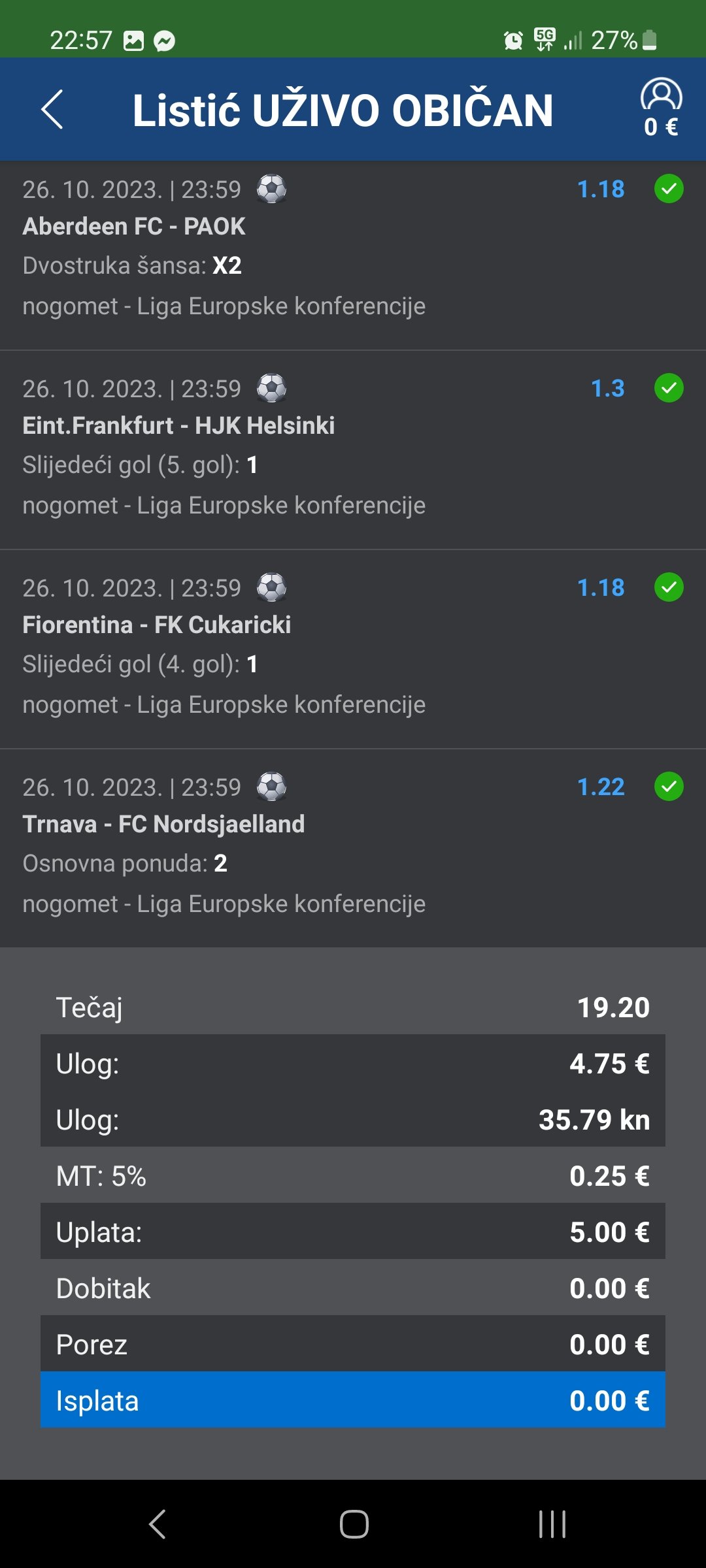This screenshot has height=1568, width=706.
Task: Select the Fiorentina - FK Cukaricki entry
Action: [157, 625]
